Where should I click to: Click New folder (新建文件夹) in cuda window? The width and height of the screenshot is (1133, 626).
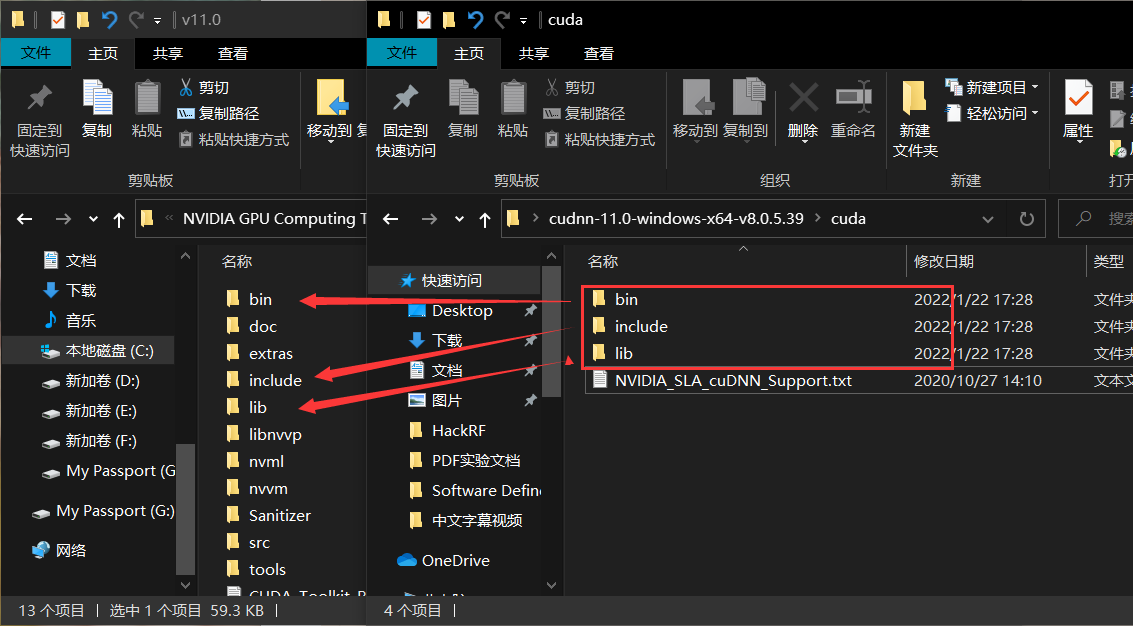pos(915,120)
